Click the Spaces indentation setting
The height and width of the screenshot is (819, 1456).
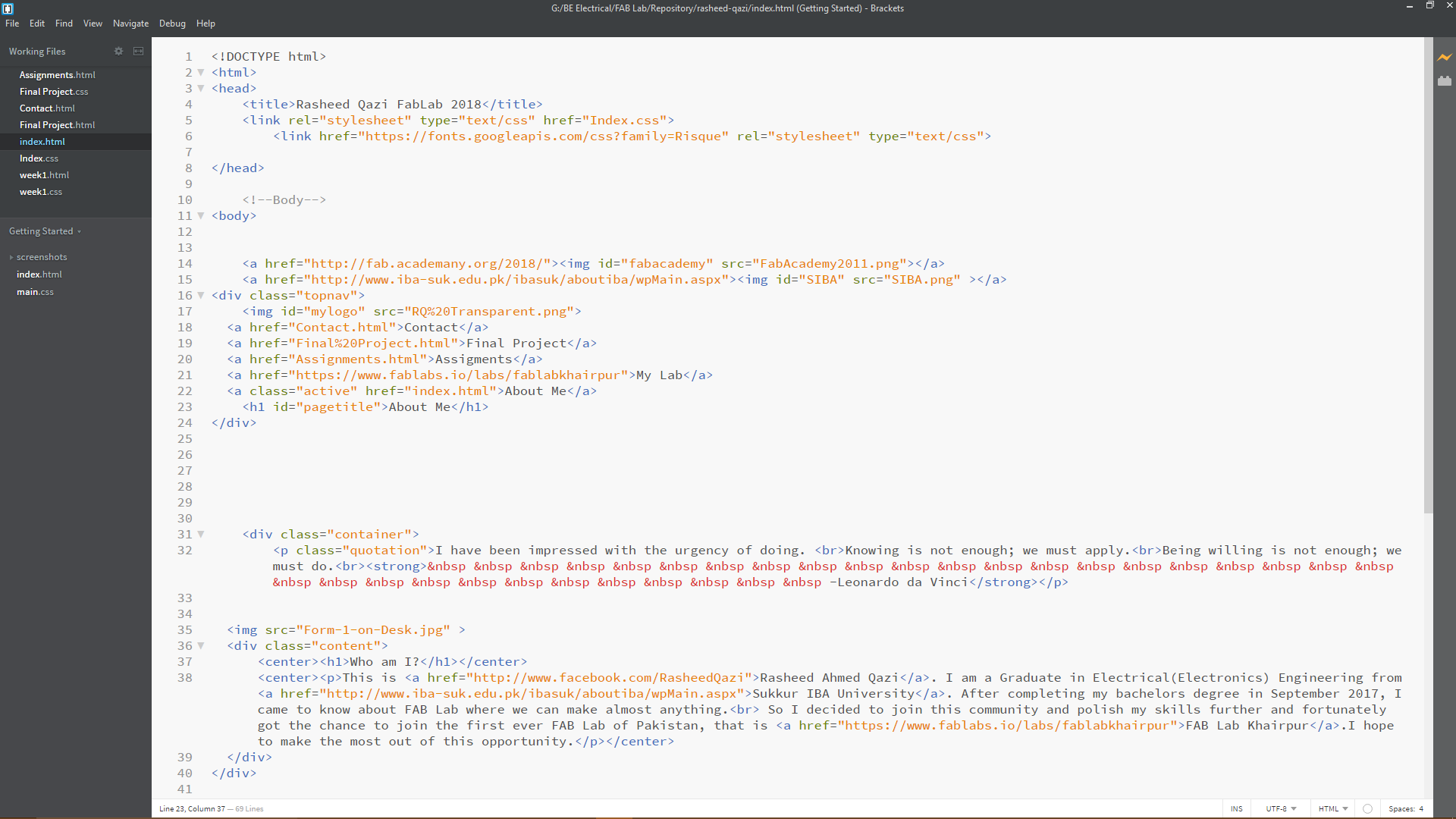pyautogui.click(x=1405, y=808)
